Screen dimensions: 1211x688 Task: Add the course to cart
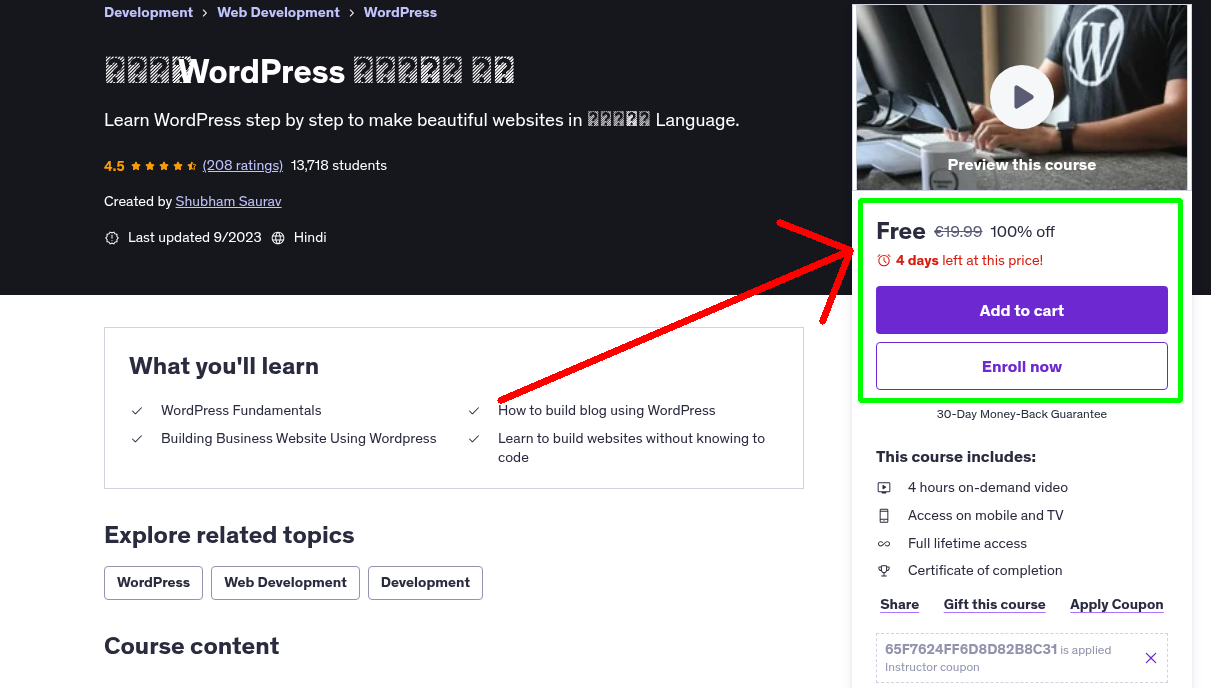(x=1022, y=310)
